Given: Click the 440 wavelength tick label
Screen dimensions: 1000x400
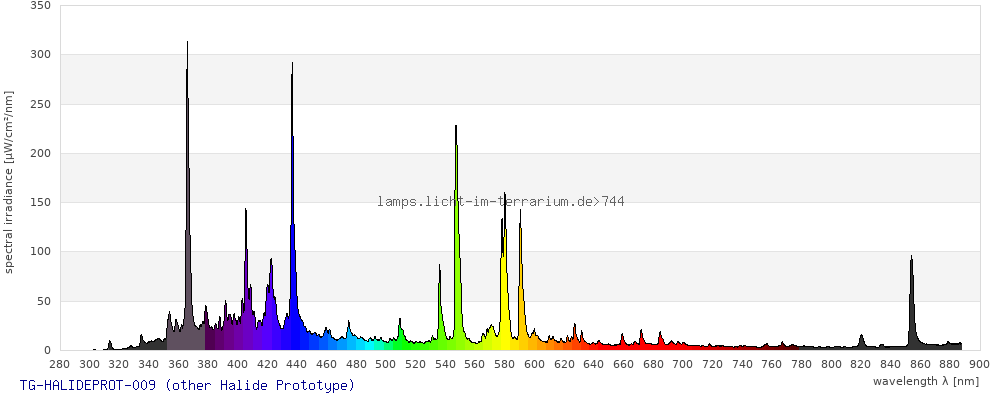Looking at the screenshot, I should coord(297,364).
